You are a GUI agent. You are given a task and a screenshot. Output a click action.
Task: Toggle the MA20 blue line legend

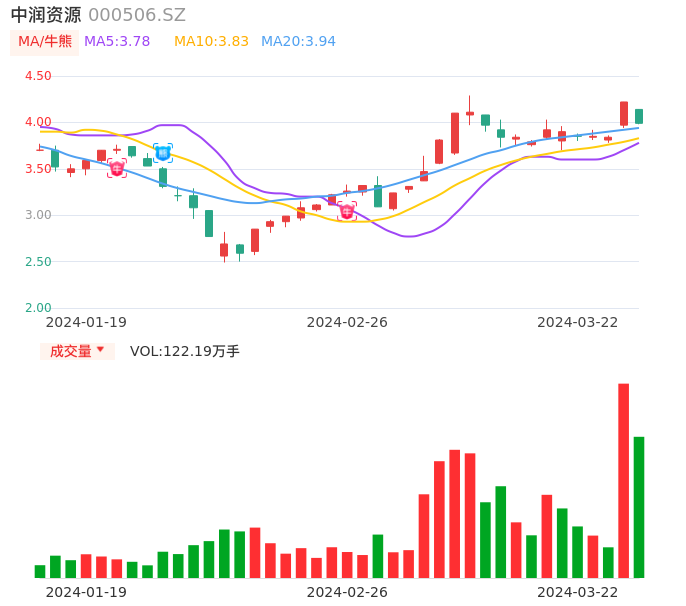[x=298, y=41]
